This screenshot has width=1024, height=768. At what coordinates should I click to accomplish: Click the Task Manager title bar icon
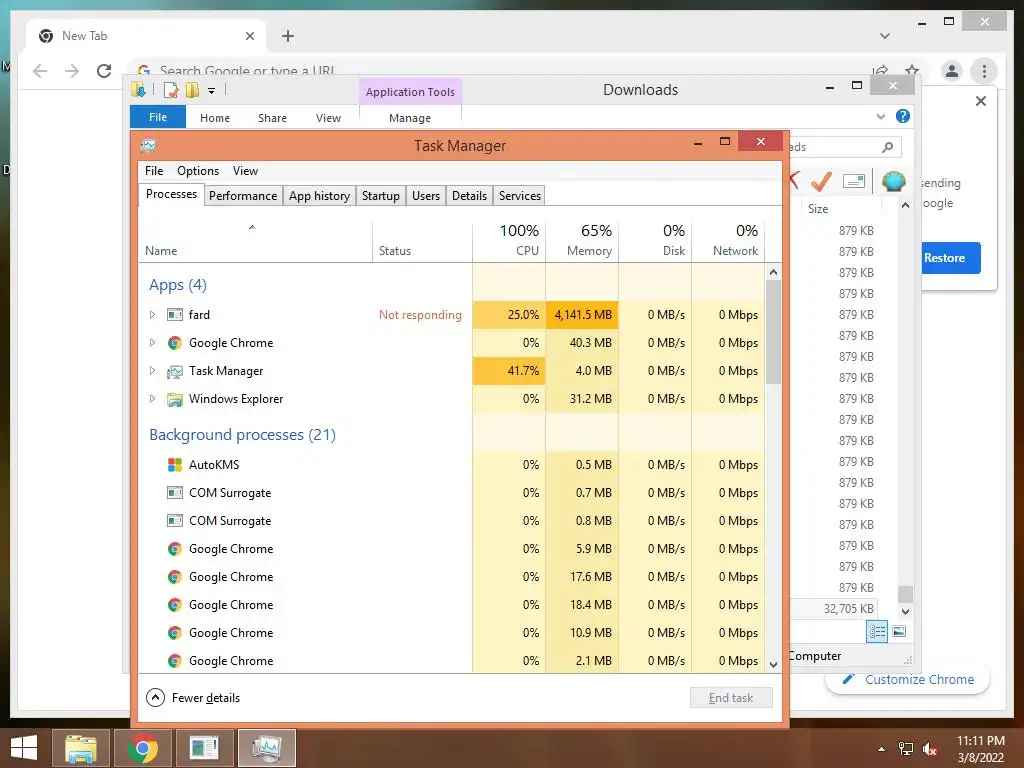[x=149, y=146]
